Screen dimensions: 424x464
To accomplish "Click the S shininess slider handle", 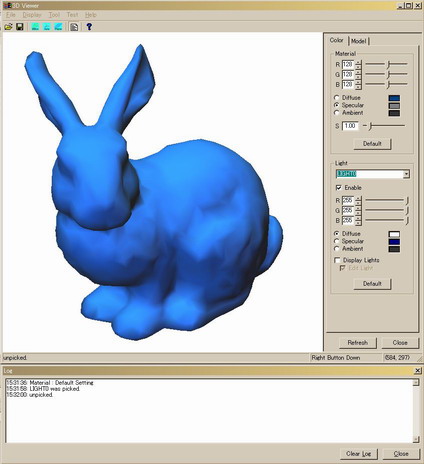I will tap(370, 126).
